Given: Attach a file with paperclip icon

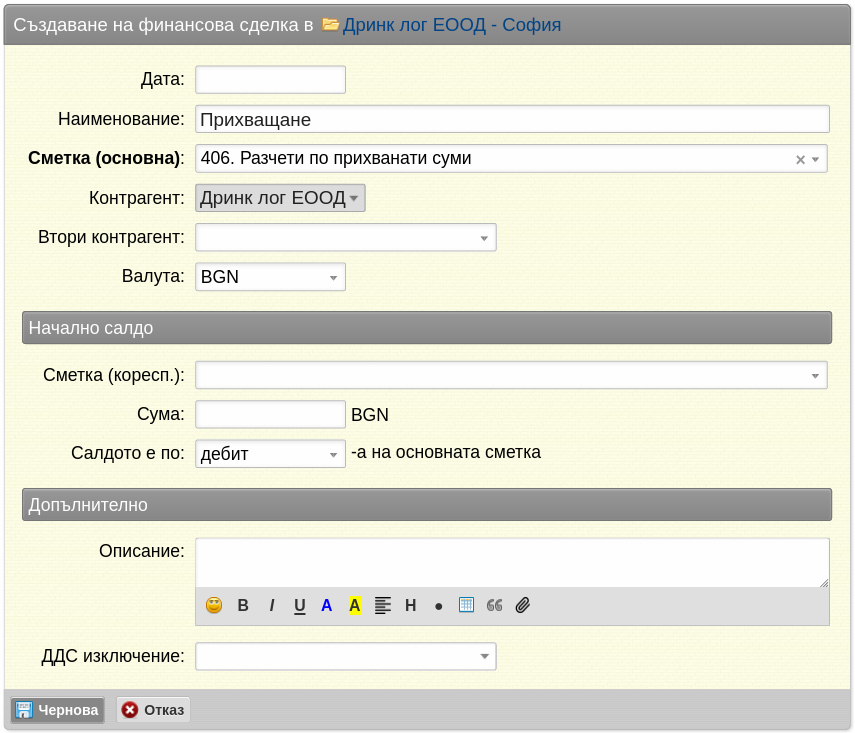Looking at the screenshot, I should pos(522,605).
